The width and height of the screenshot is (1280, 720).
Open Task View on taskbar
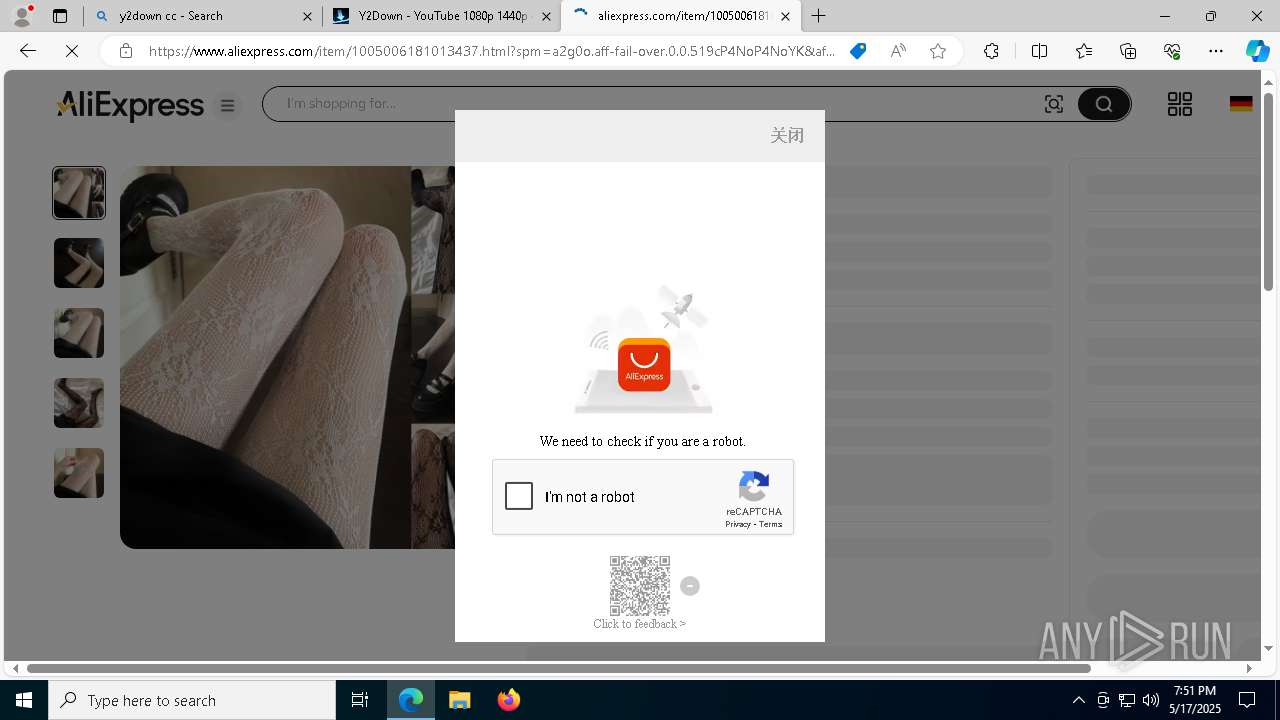pos(360,700)
